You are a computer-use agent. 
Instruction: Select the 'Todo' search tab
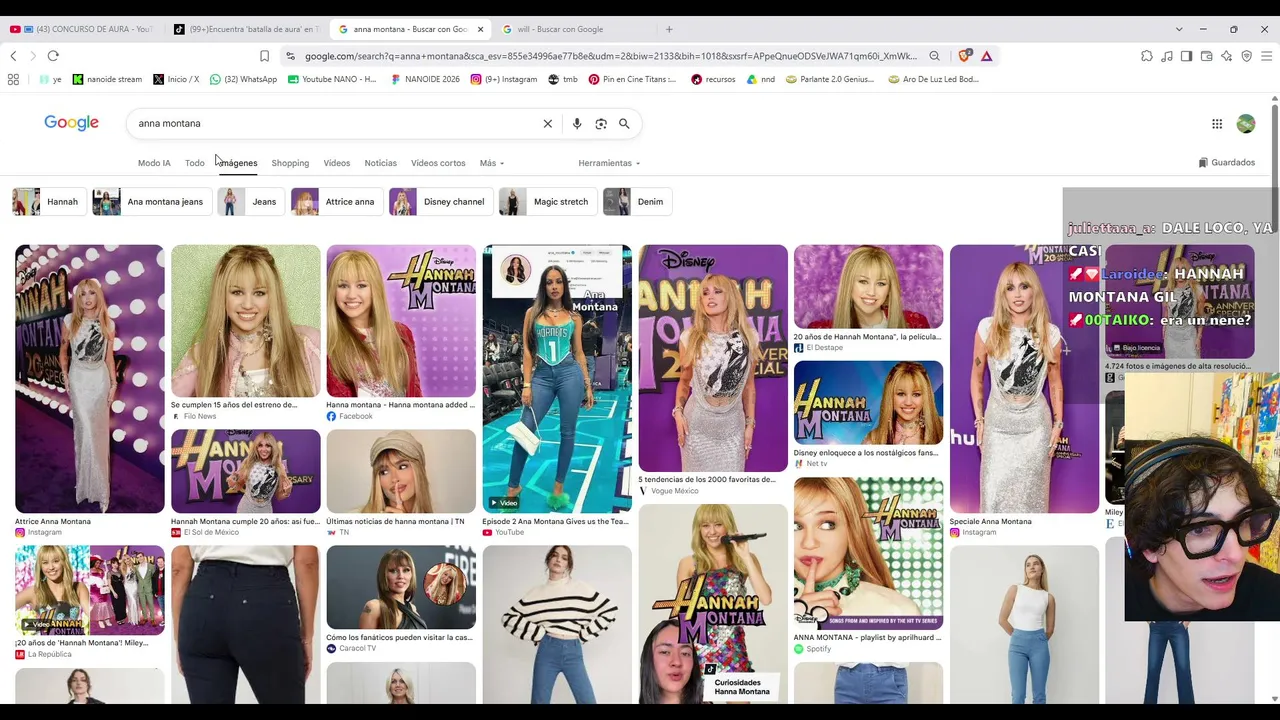pyautogui.click(x=194, y=163)
